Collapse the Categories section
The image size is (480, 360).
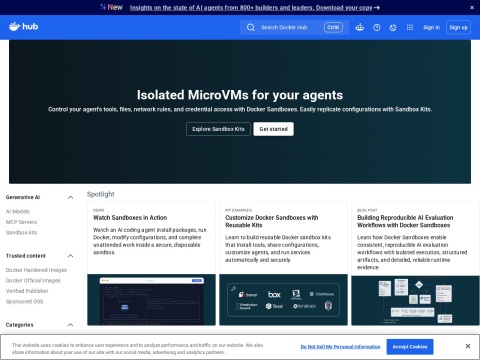pyautogui.click(x=70, y=325)
